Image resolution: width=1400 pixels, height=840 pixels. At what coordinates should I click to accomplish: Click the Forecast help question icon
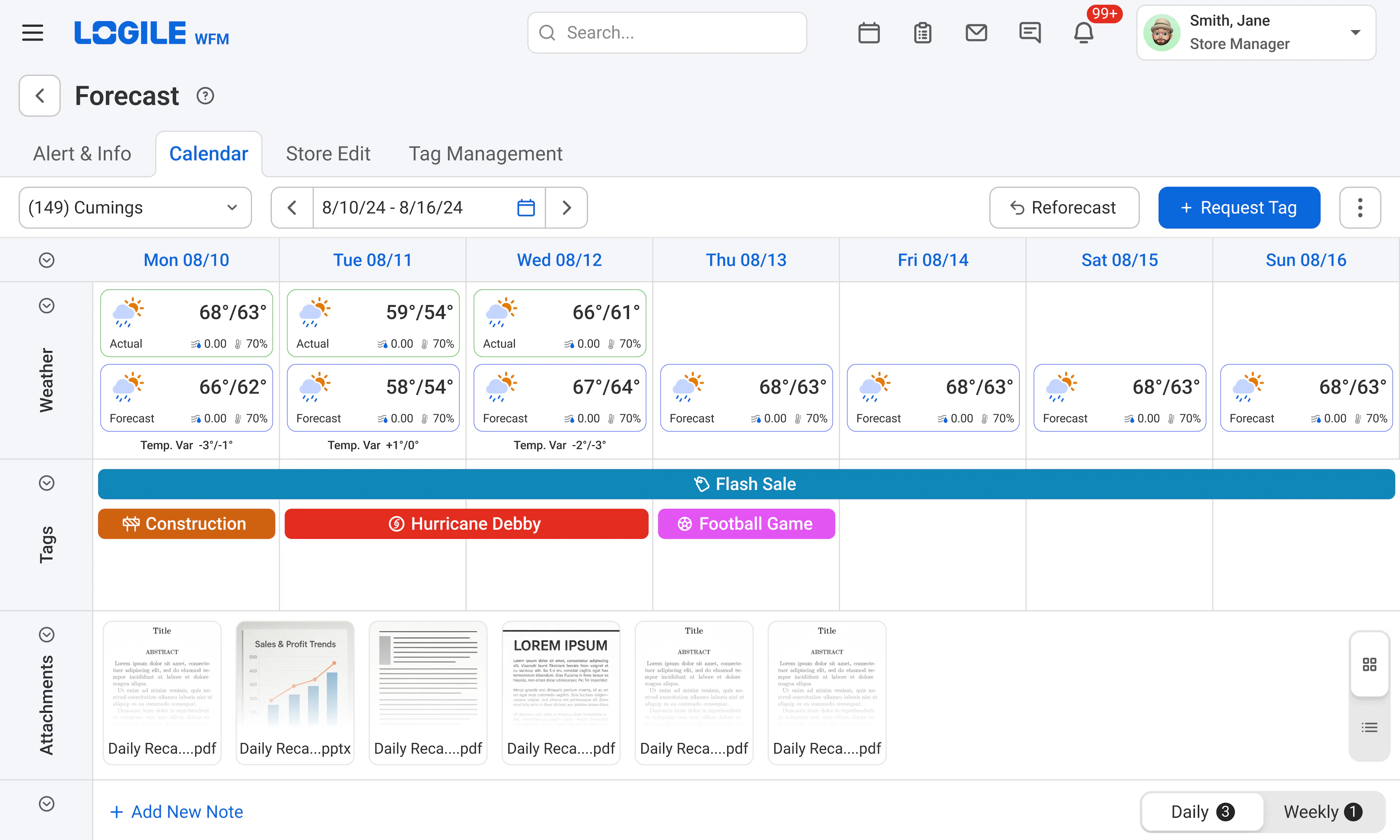pyautogui.click(x=205, y=96)
